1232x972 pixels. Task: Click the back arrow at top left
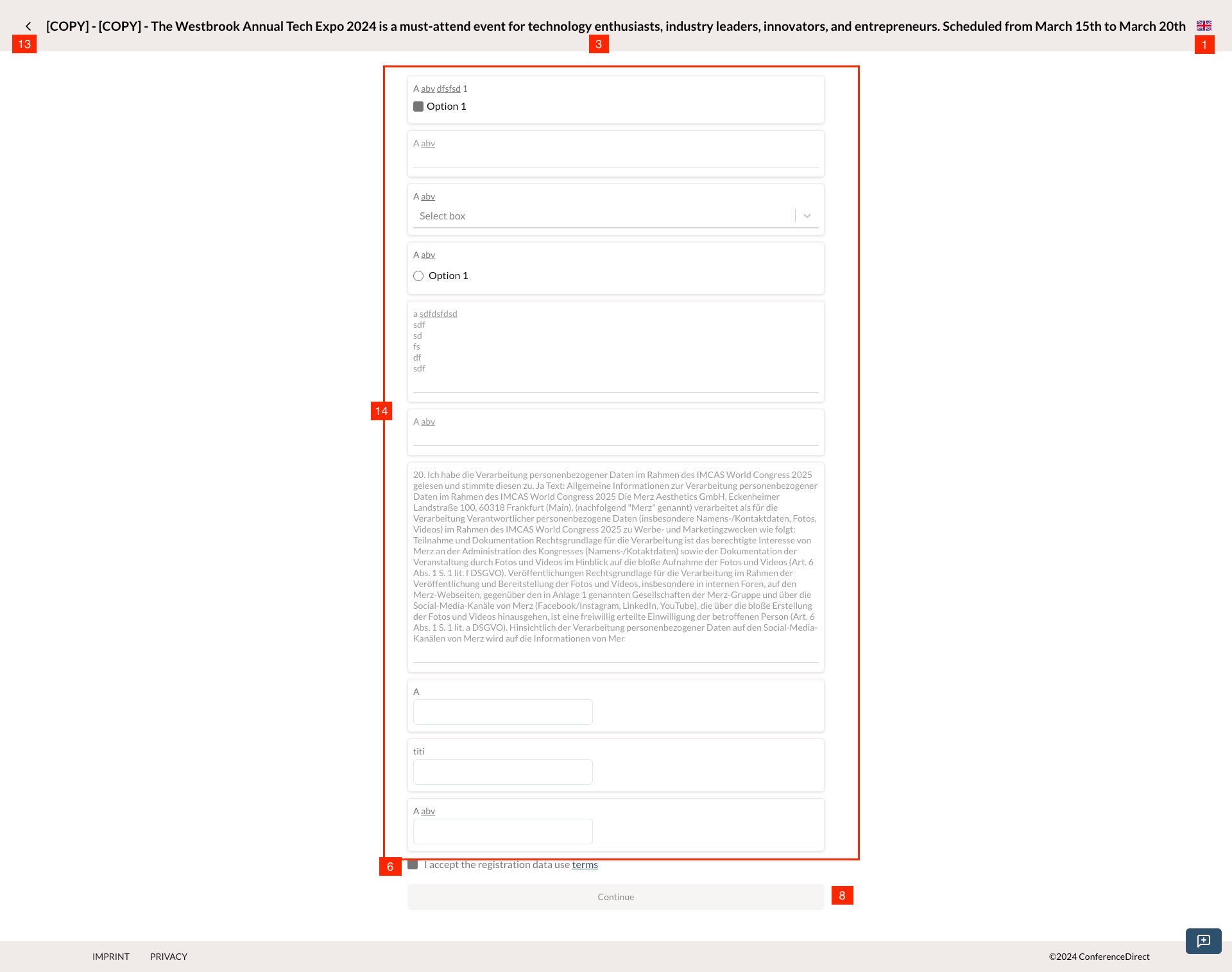tap(29, 26)
